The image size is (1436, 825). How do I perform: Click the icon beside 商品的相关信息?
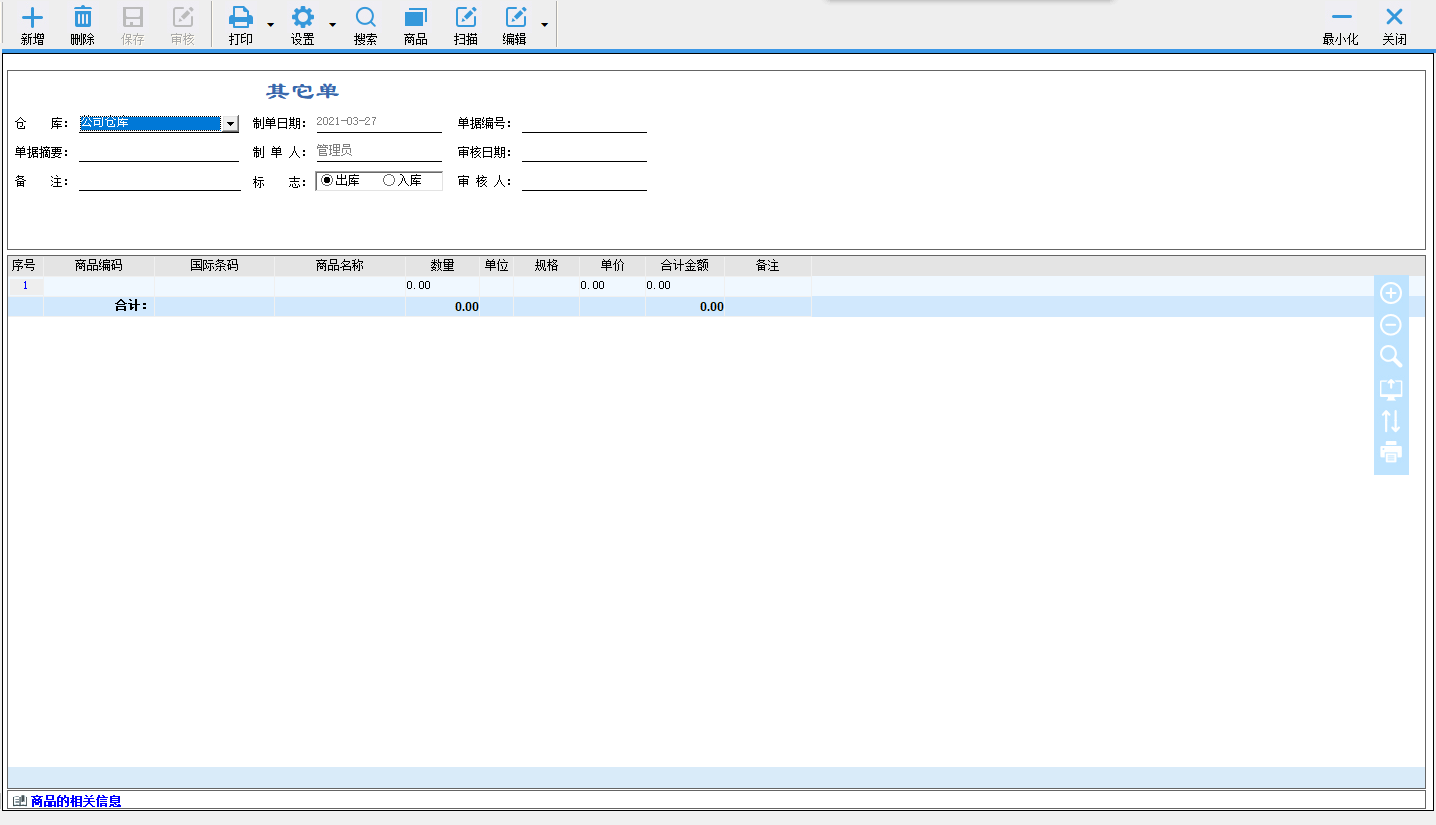(20, 801)
